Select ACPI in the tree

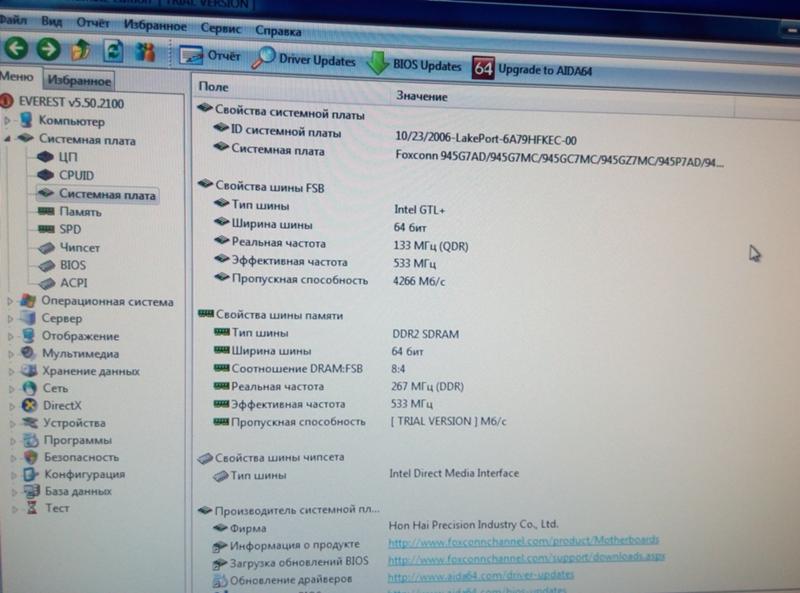(x=73, y=283)
